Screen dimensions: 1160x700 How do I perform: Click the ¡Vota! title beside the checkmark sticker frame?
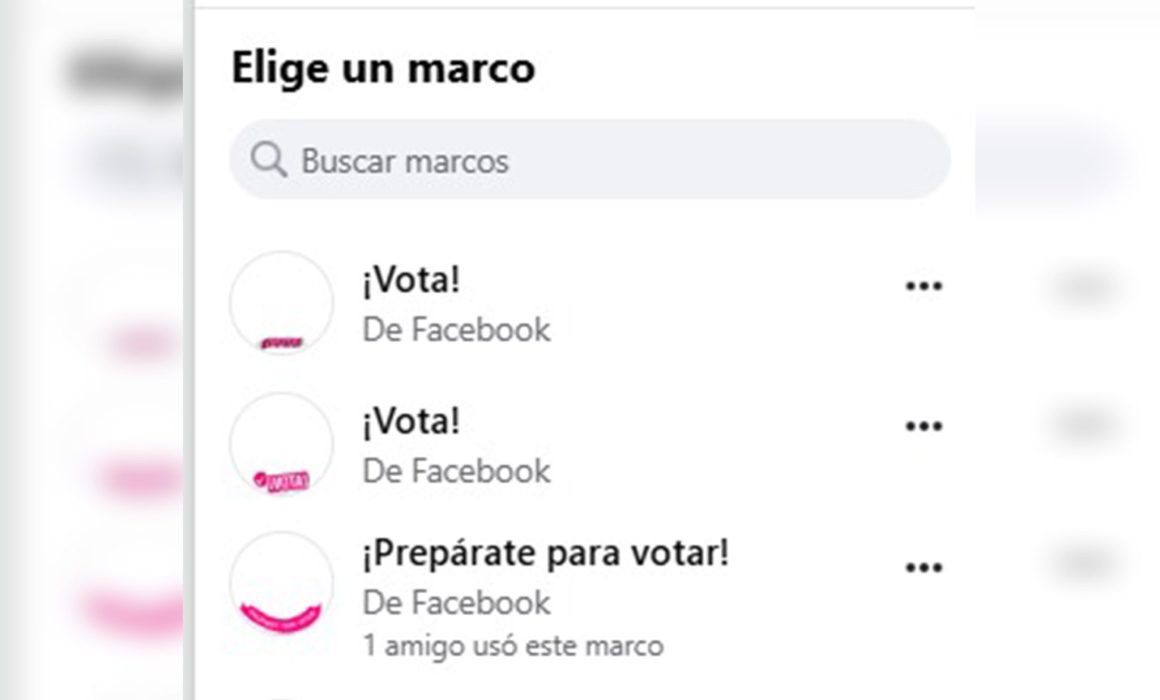[411, 422]
